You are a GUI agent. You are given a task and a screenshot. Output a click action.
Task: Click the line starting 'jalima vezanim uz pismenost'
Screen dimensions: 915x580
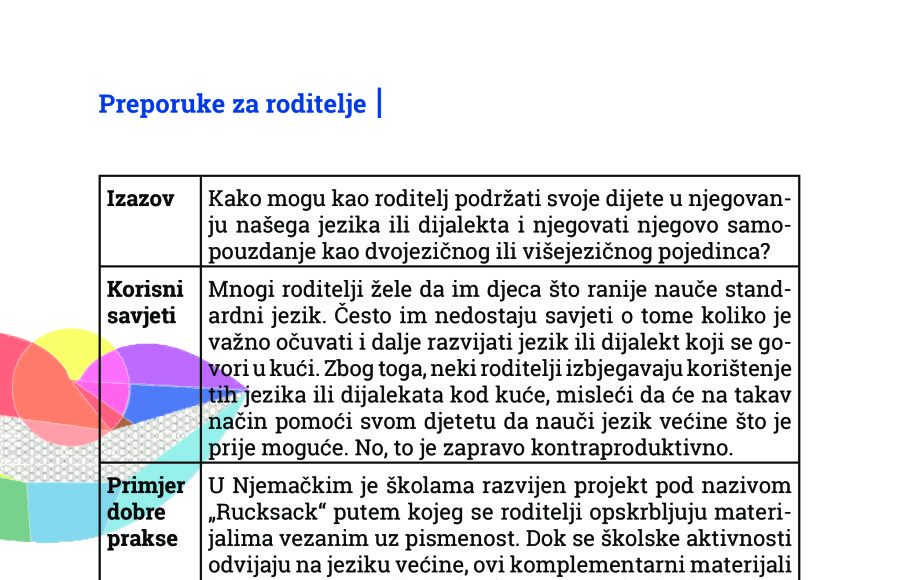click(x=500, y=539)
